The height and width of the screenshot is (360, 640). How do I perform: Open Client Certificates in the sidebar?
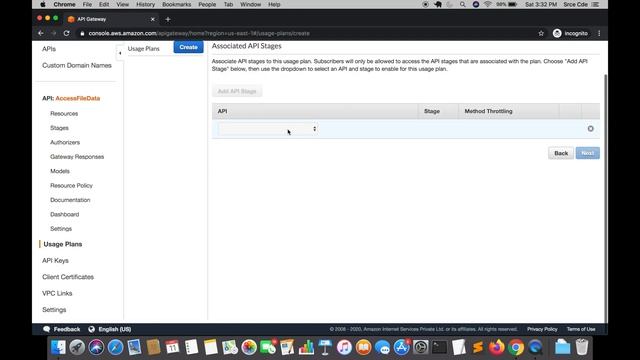point(68,277)
